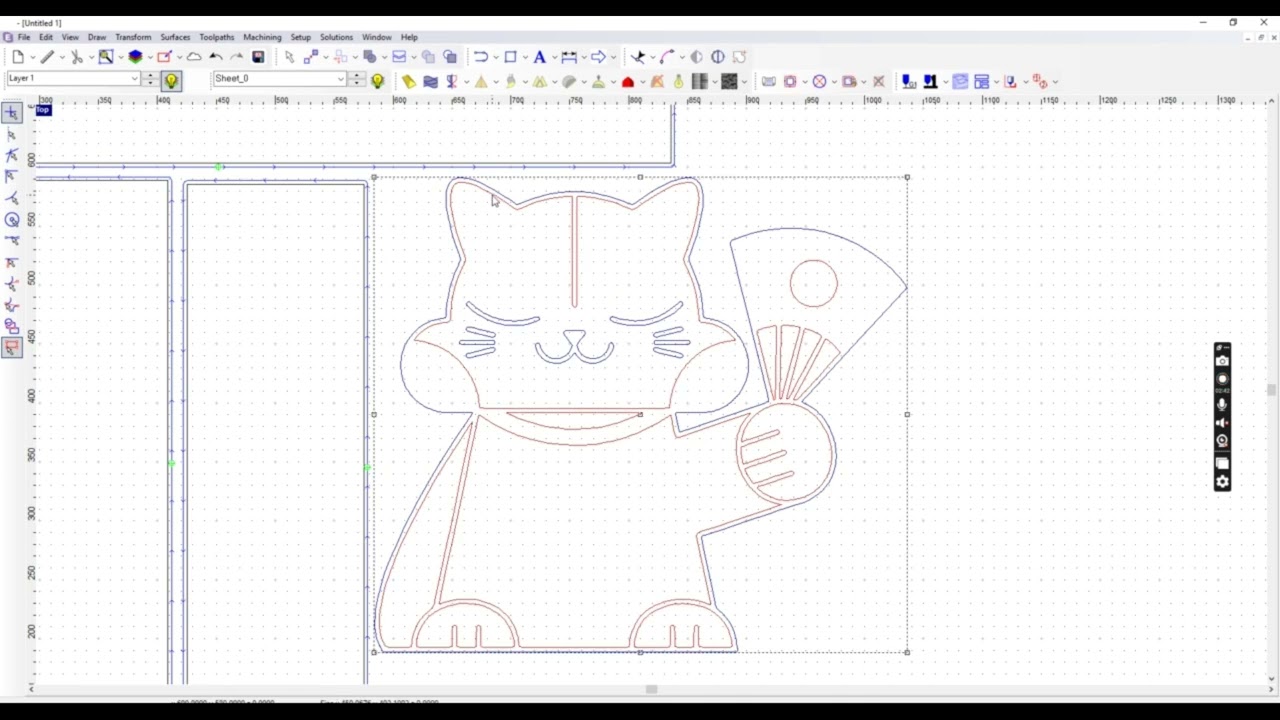Expand the dropdown arrow next to Text tool
Image resolution: width=1280 pixels, height=720 pixels.
pyautogui.click(x=555, y=57)
